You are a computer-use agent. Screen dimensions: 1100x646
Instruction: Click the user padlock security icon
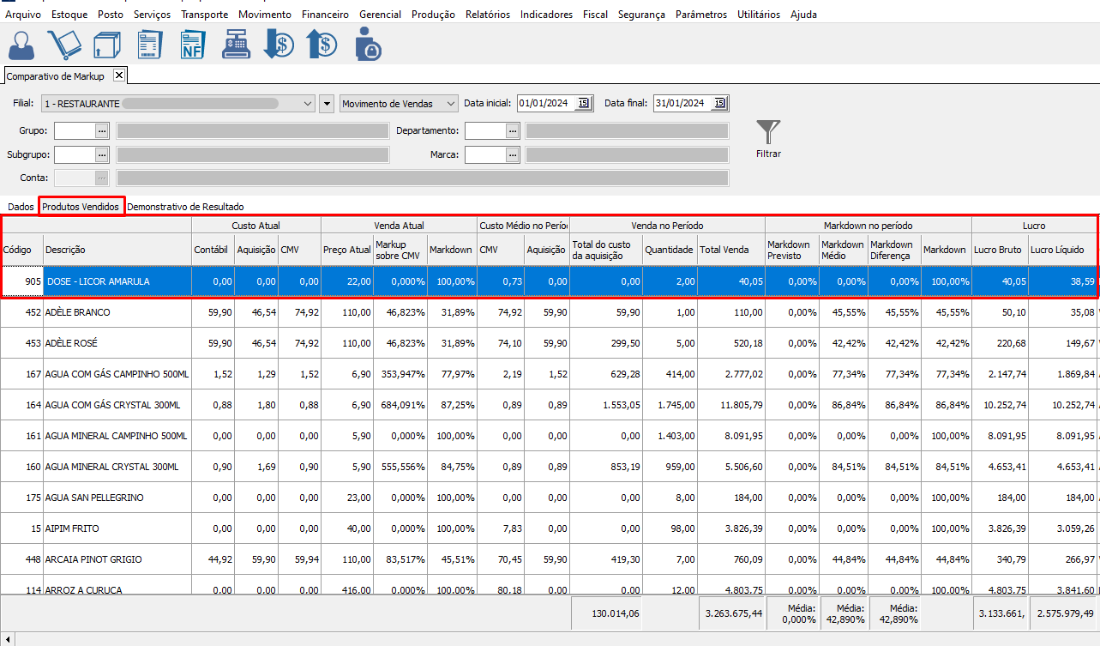click(x=367, y=45)
